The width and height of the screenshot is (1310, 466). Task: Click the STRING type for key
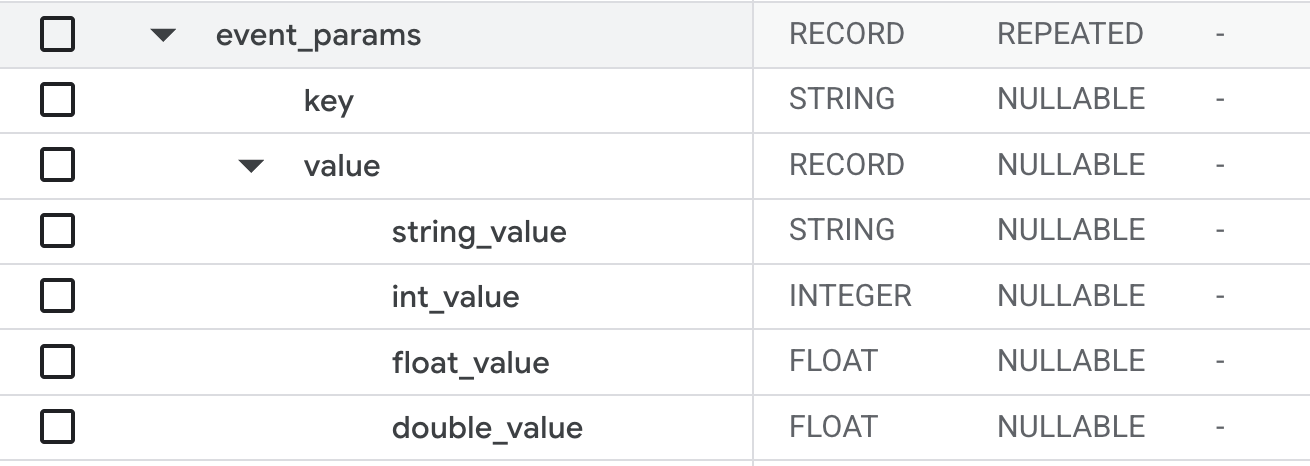point(842,99)
